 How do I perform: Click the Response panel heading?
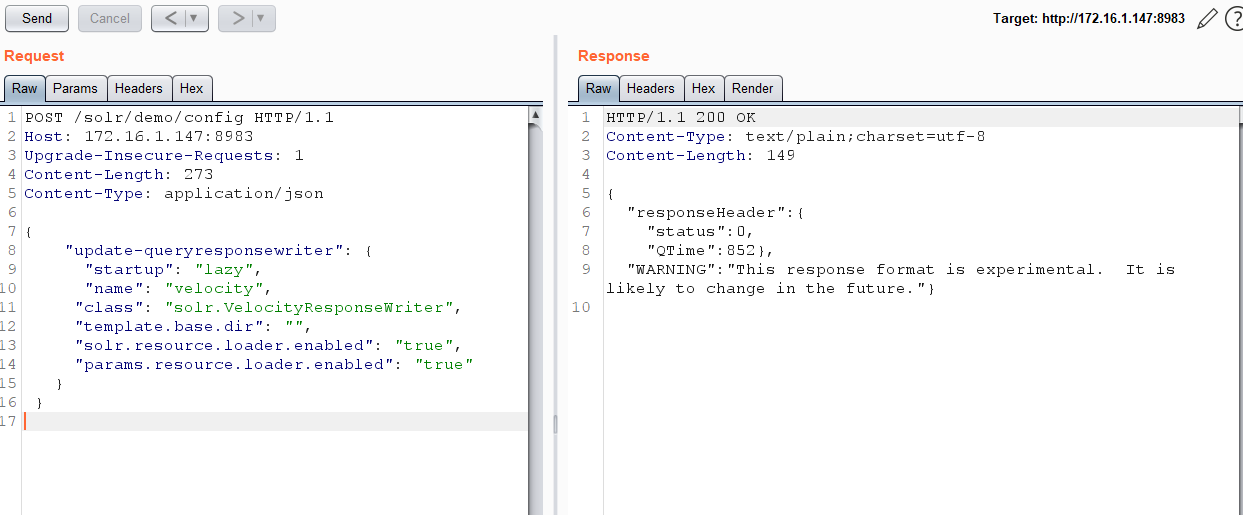(614, 56)
